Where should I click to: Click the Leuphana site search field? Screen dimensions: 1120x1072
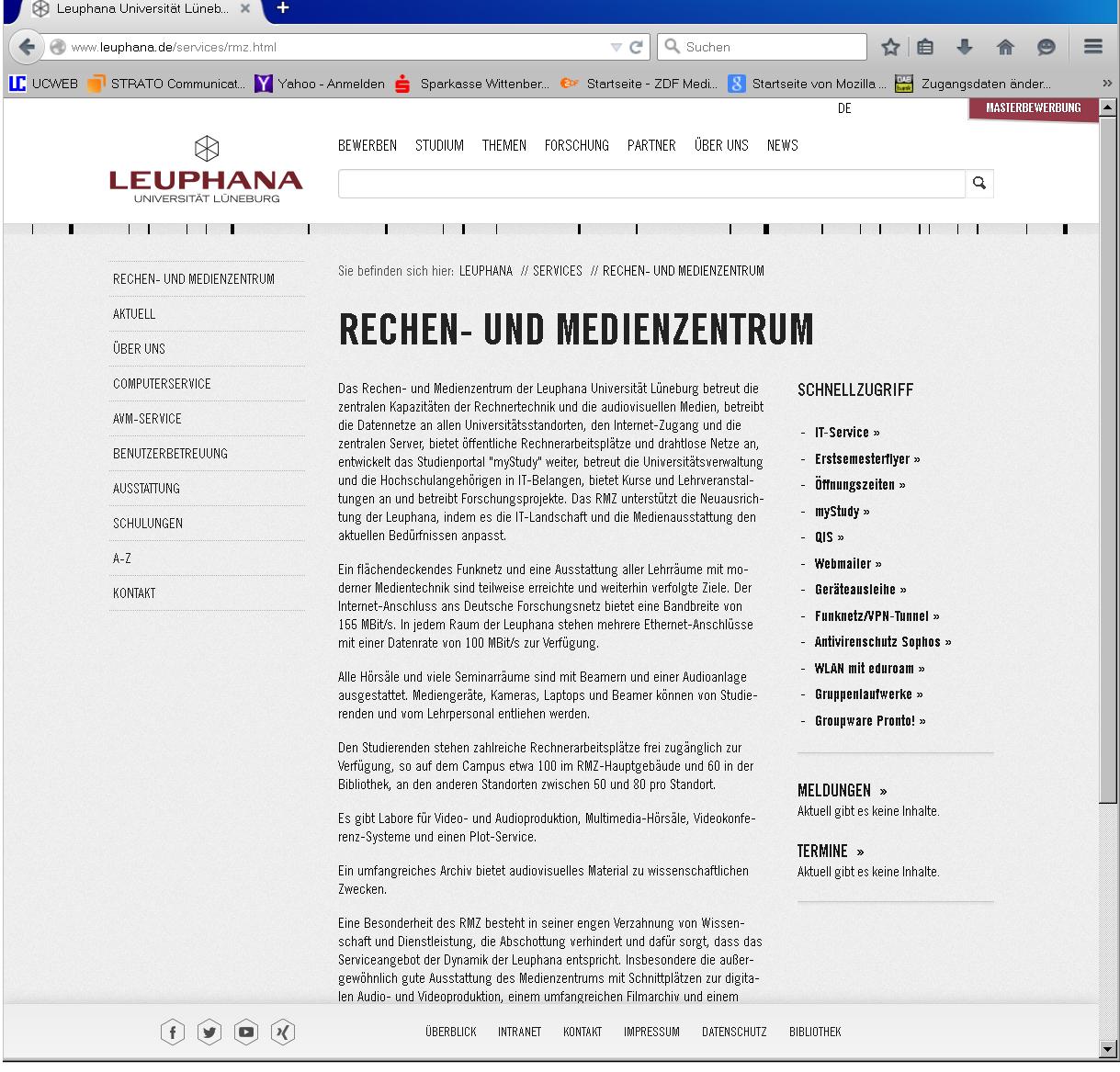(651, 184)
